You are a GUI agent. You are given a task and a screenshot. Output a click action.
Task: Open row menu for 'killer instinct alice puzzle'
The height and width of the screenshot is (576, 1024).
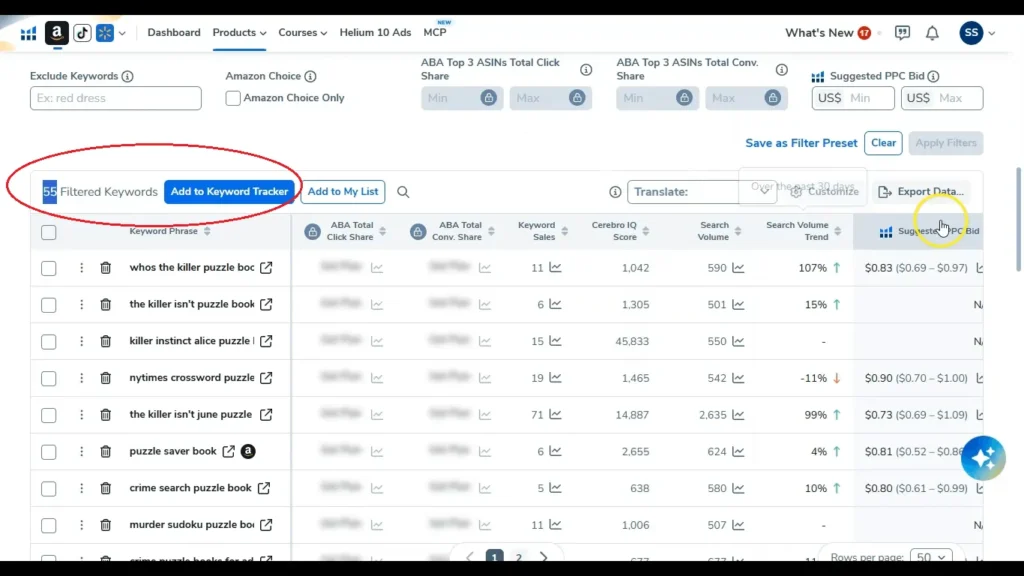pyautogui.click(x=82, y=341)
